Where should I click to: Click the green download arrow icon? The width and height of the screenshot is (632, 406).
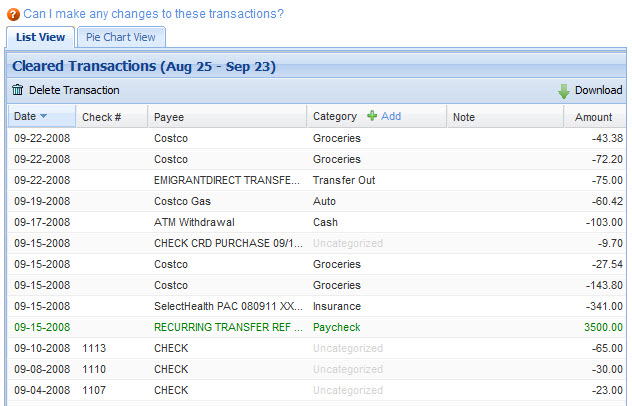(563, 92)
